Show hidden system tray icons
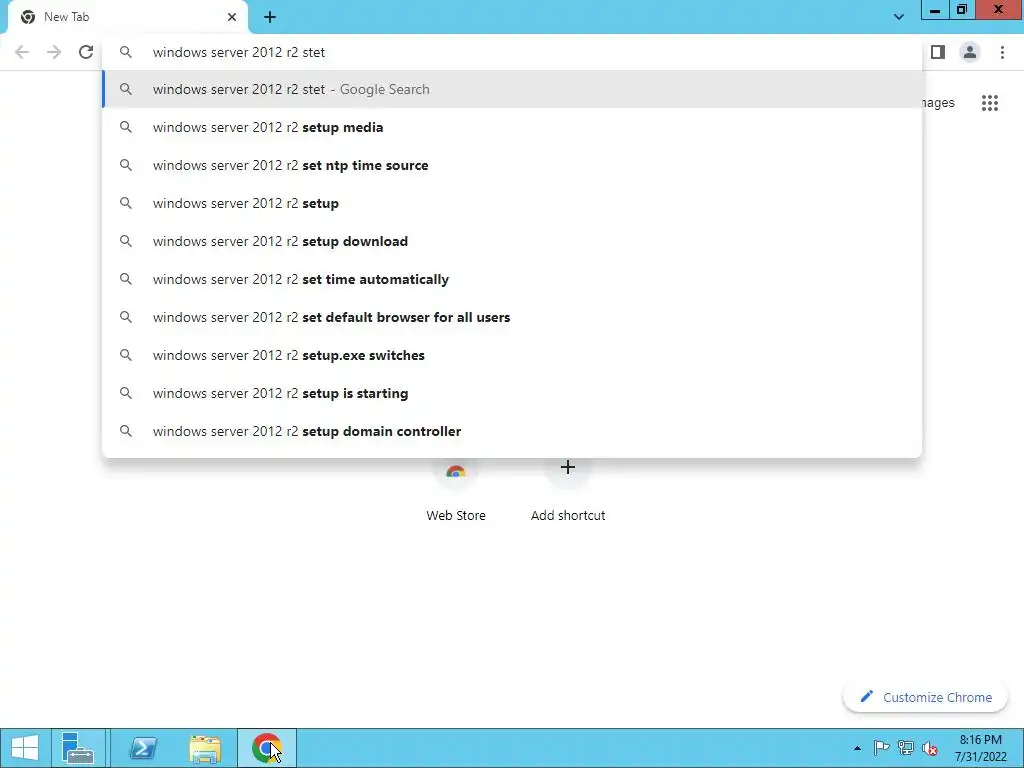The image size is (1024, 768). (857, 748)
